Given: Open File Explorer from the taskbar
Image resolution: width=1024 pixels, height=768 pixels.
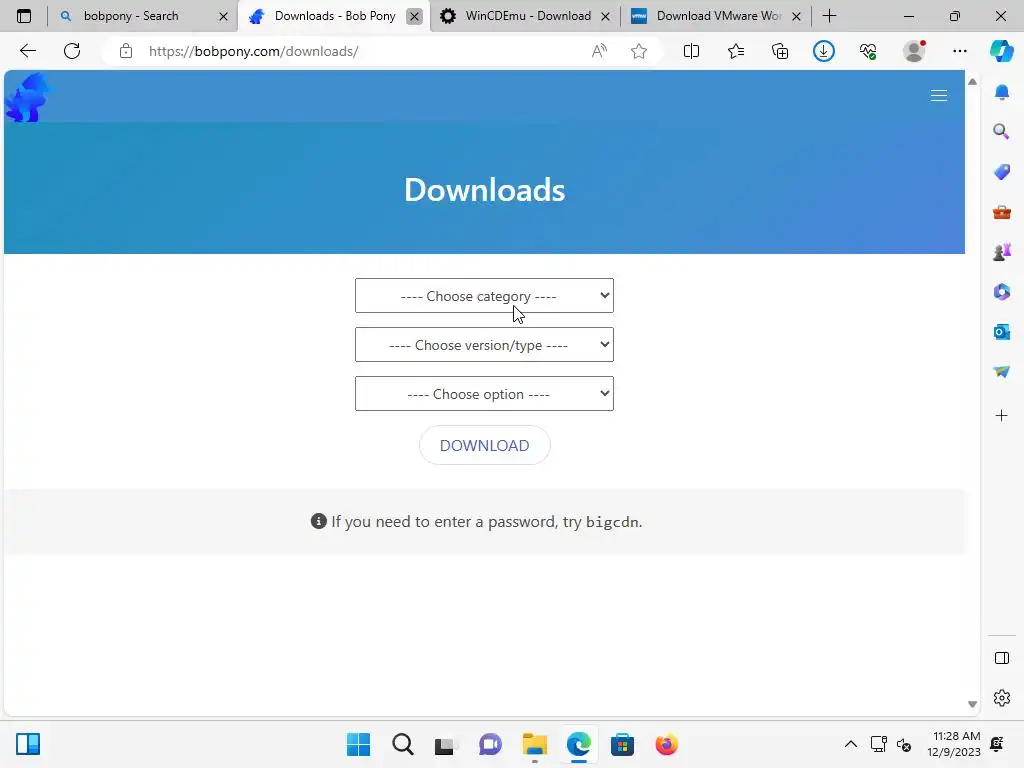Looking at the screenshot, I should tap(534, 744).
